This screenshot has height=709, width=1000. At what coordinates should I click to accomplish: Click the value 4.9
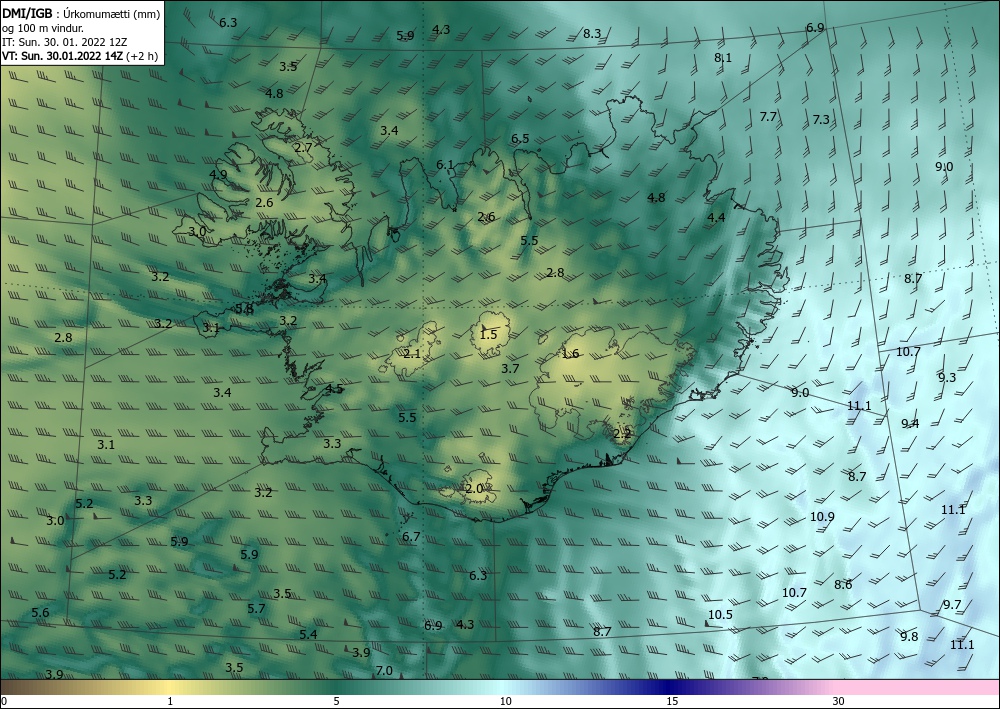click(217, 175)
